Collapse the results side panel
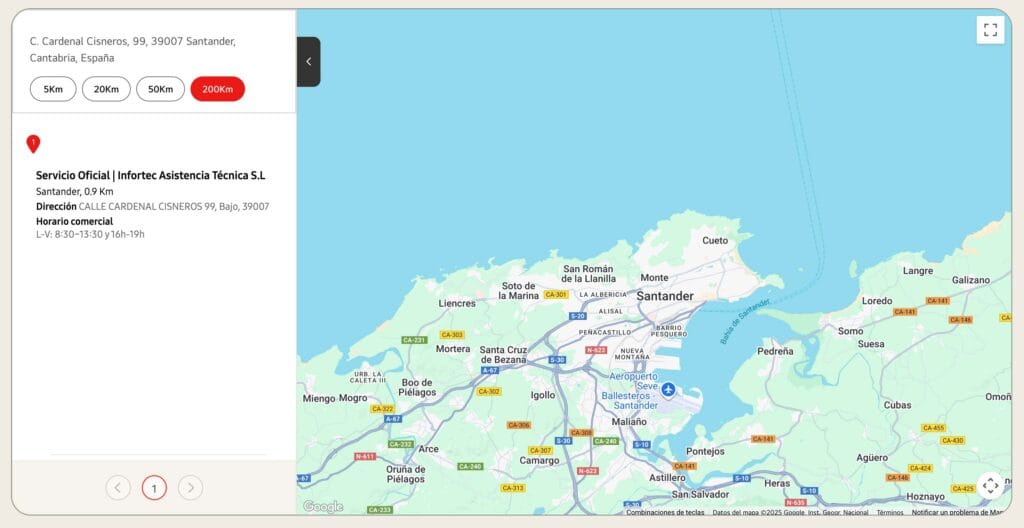This screenshot has height=528, width=1024. 308,62
